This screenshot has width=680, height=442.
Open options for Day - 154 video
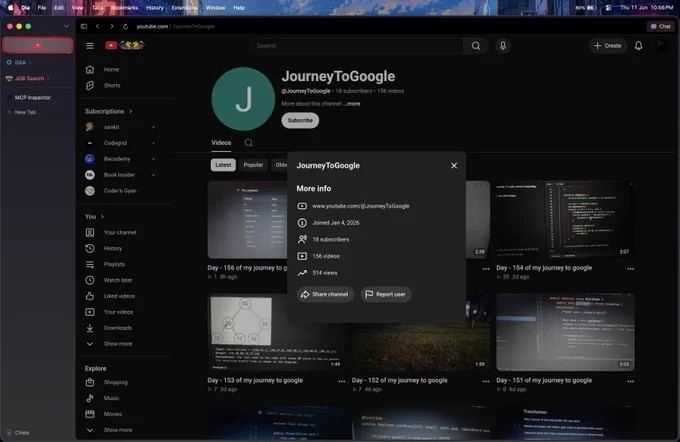point(631,269)
